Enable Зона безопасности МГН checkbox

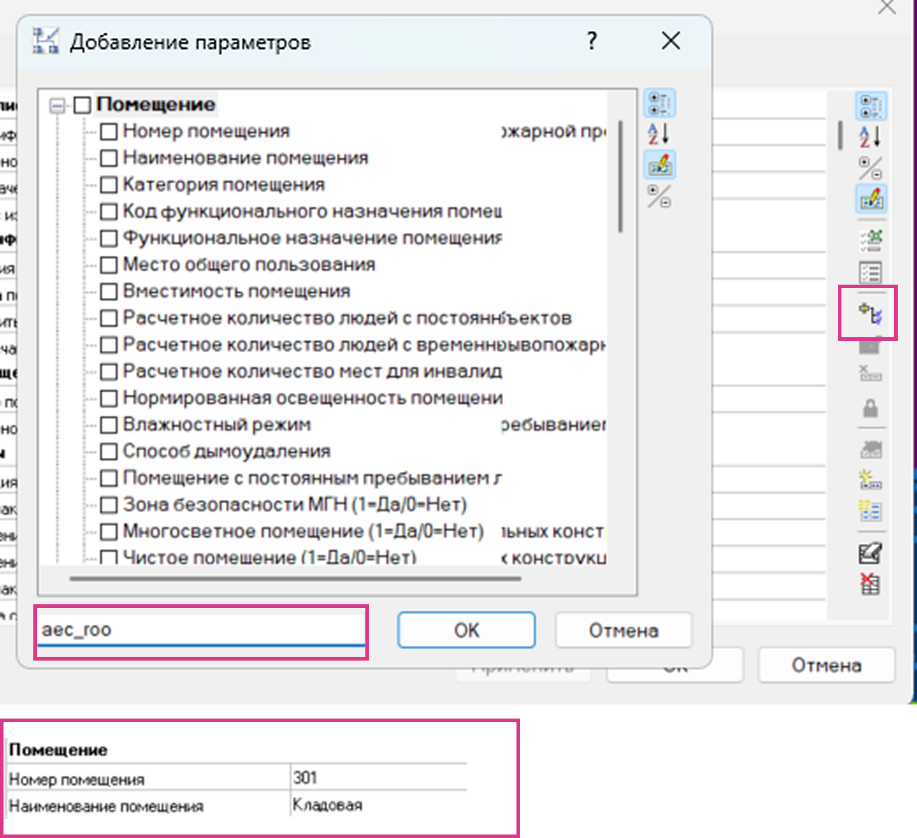pyautogui.click(x=109, y=505)
